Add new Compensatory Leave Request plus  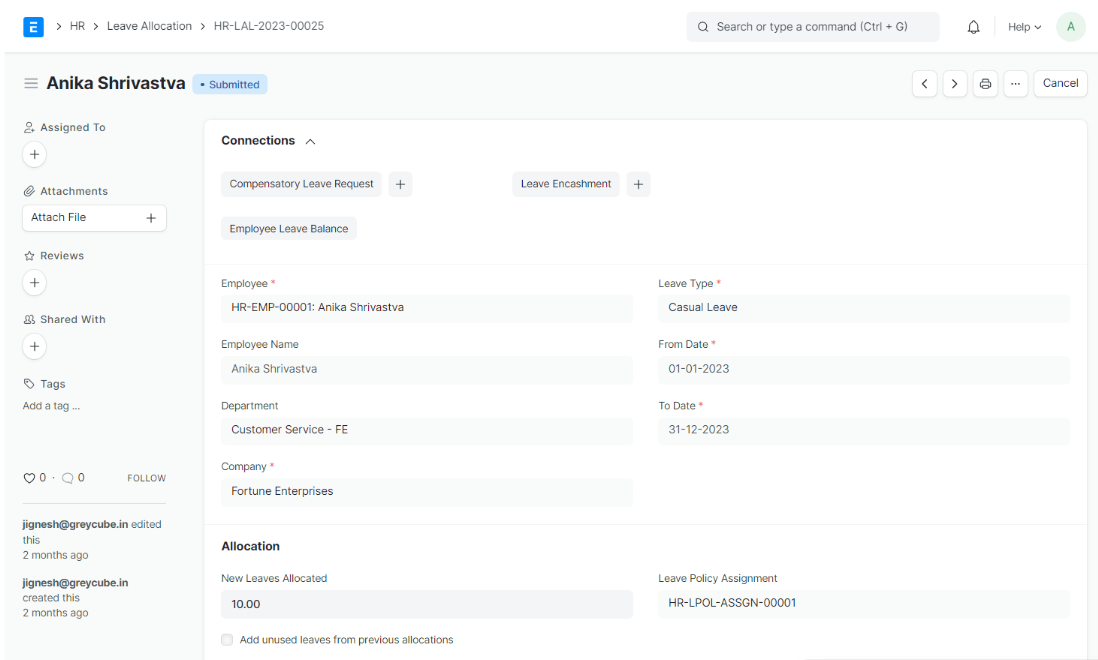tap(400, 184)
